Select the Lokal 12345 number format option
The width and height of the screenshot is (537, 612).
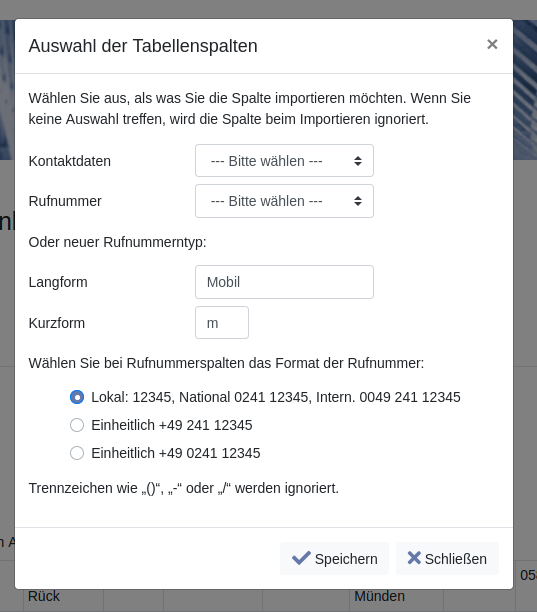pyautogui.click(x=77, y=397)
